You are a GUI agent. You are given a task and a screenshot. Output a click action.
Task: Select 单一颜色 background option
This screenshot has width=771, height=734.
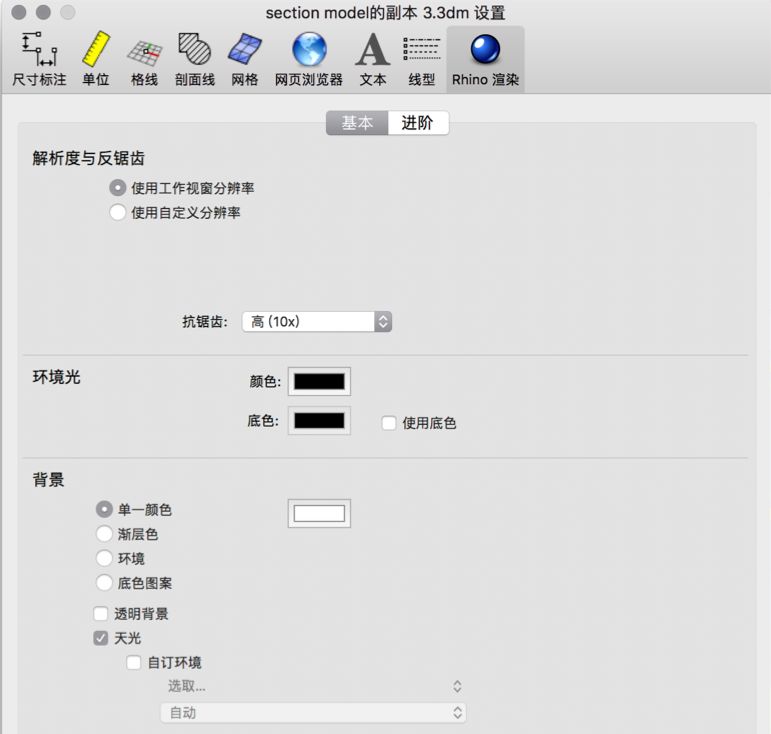(104, 509)
